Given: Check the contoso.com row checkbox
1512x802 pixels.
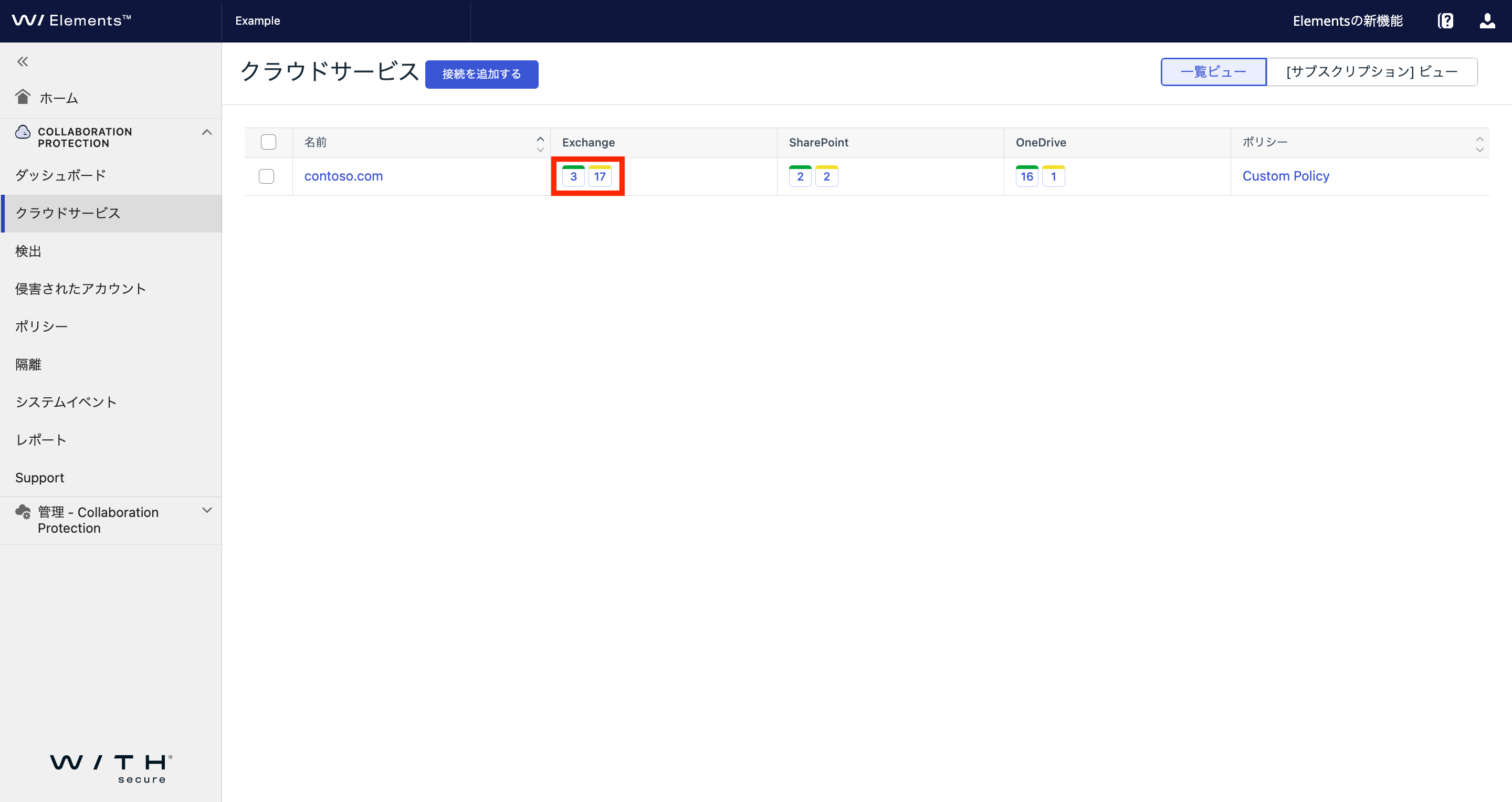Looking at the screenshot, I should [267, 176].
